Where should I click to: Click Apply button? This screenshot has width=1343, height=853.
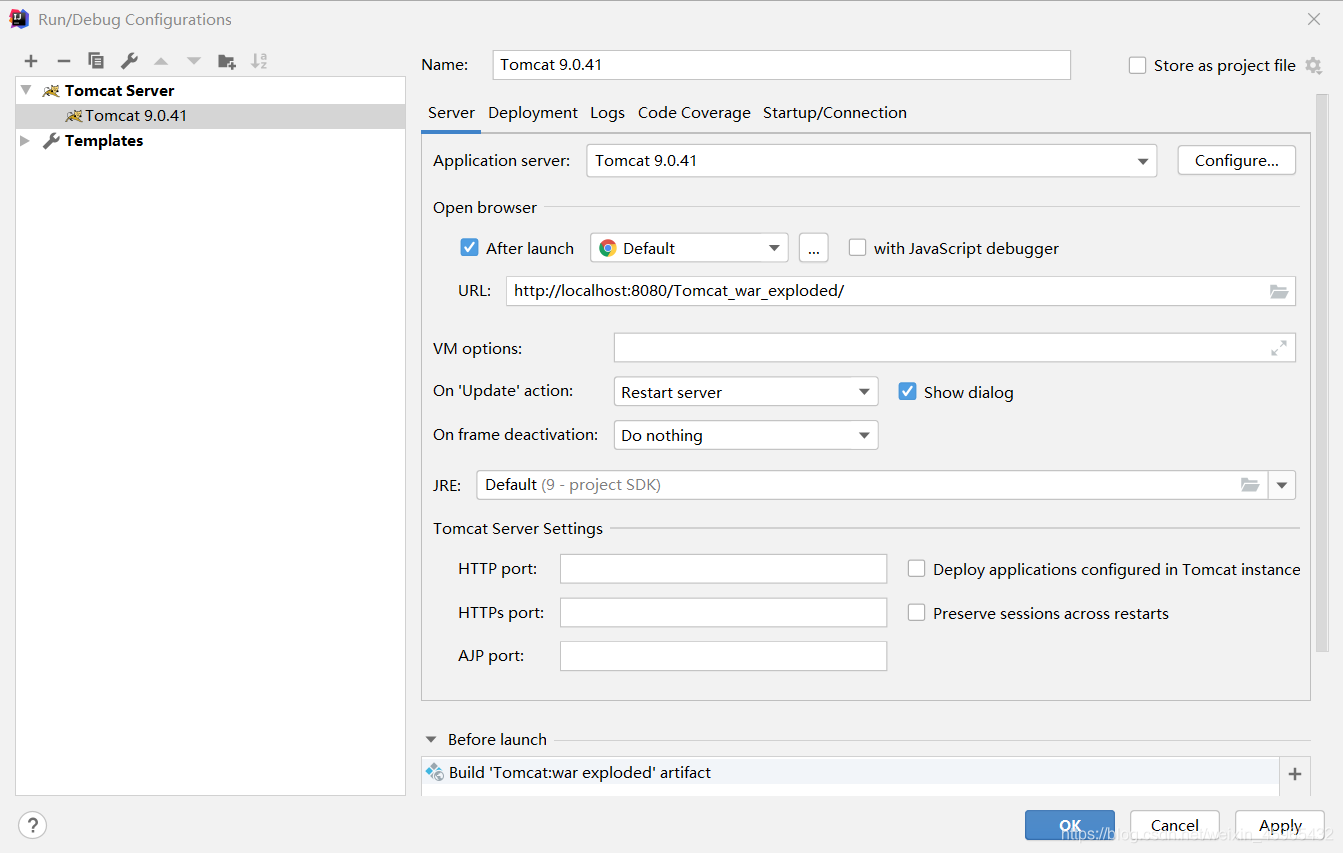point(1280,825)
